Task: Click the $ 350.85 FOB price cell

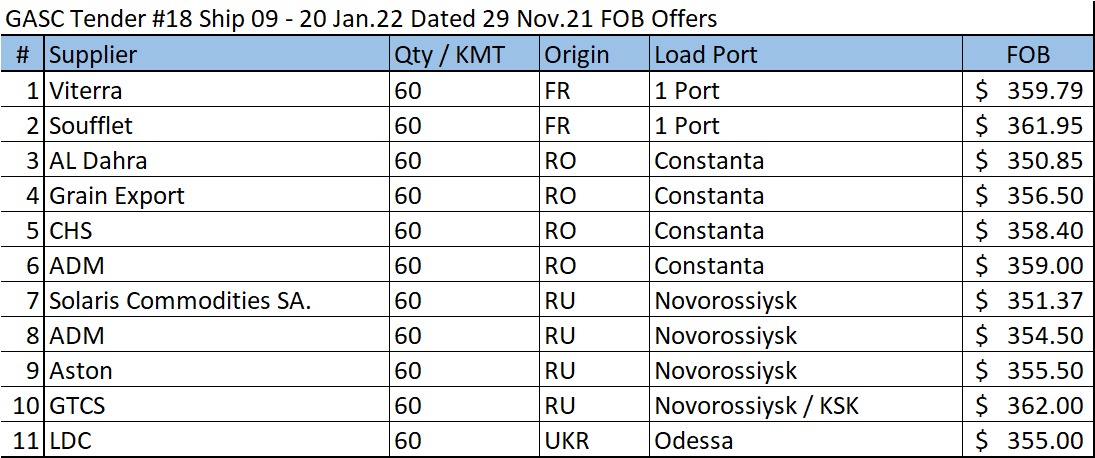Action: [x=1028, y=161]
